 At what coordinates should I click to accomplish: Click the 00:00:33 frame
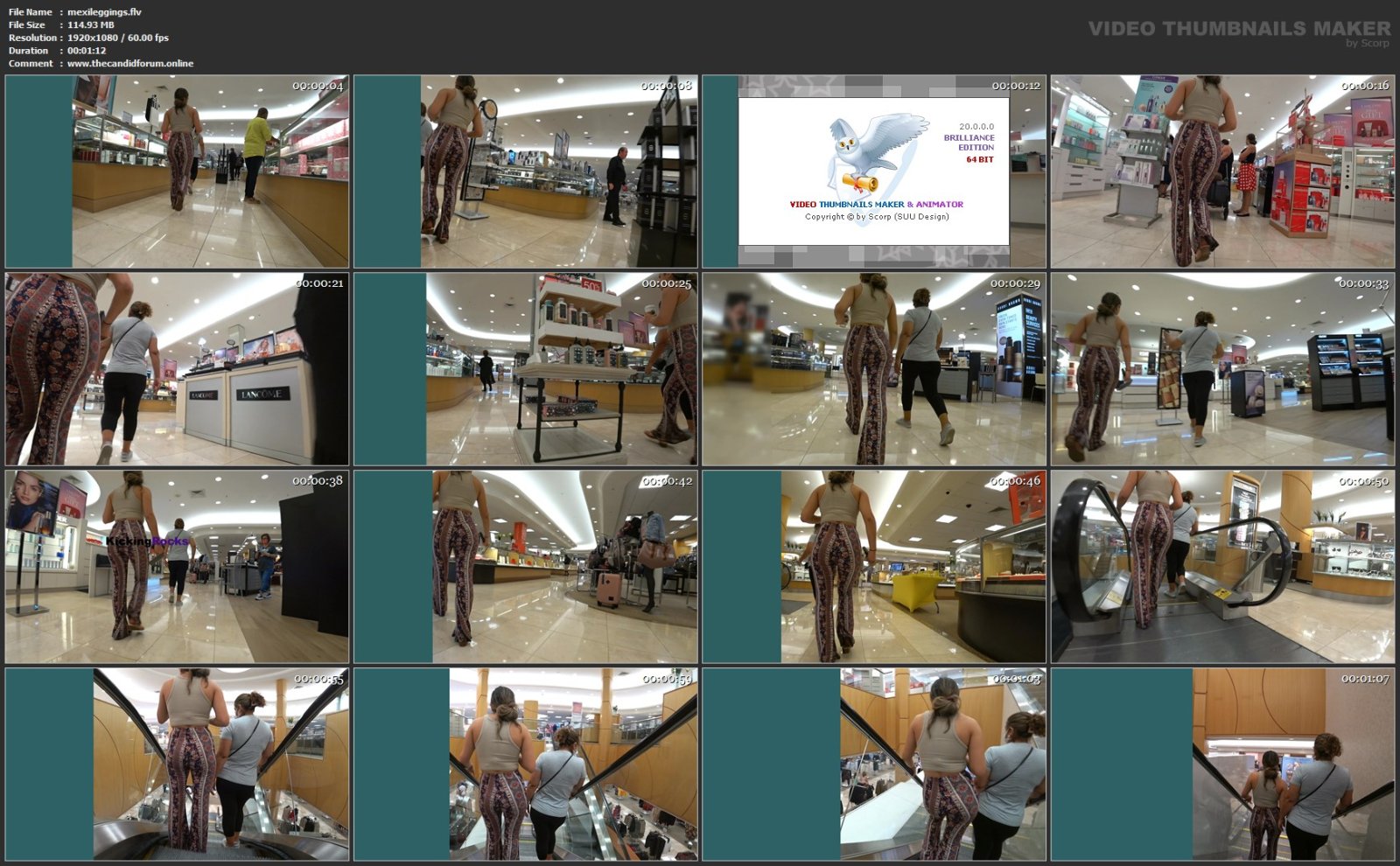pyautogui.click(x=1222, y=369)
